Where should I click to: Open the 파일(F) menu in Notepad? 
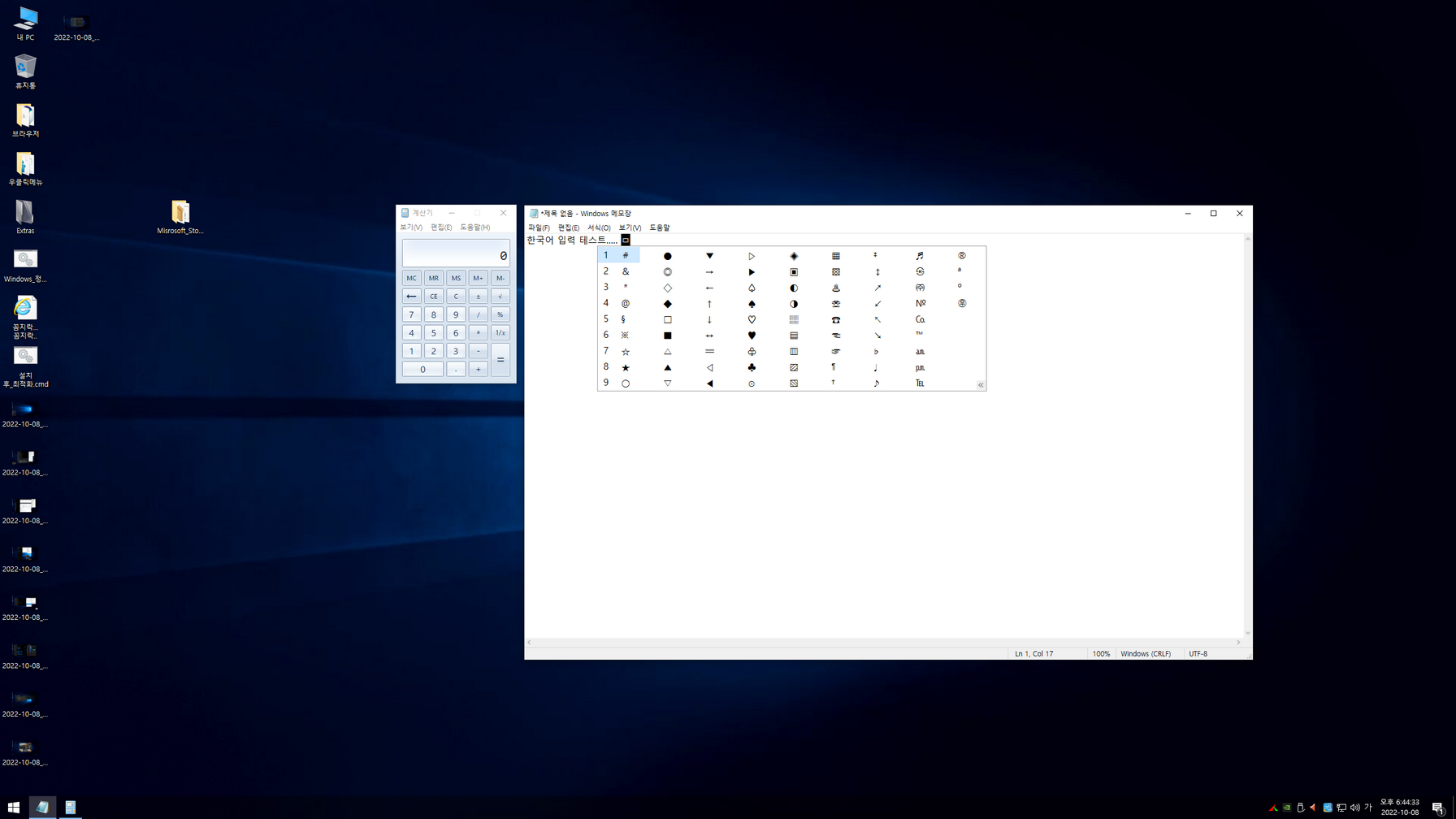click(539, 227)
